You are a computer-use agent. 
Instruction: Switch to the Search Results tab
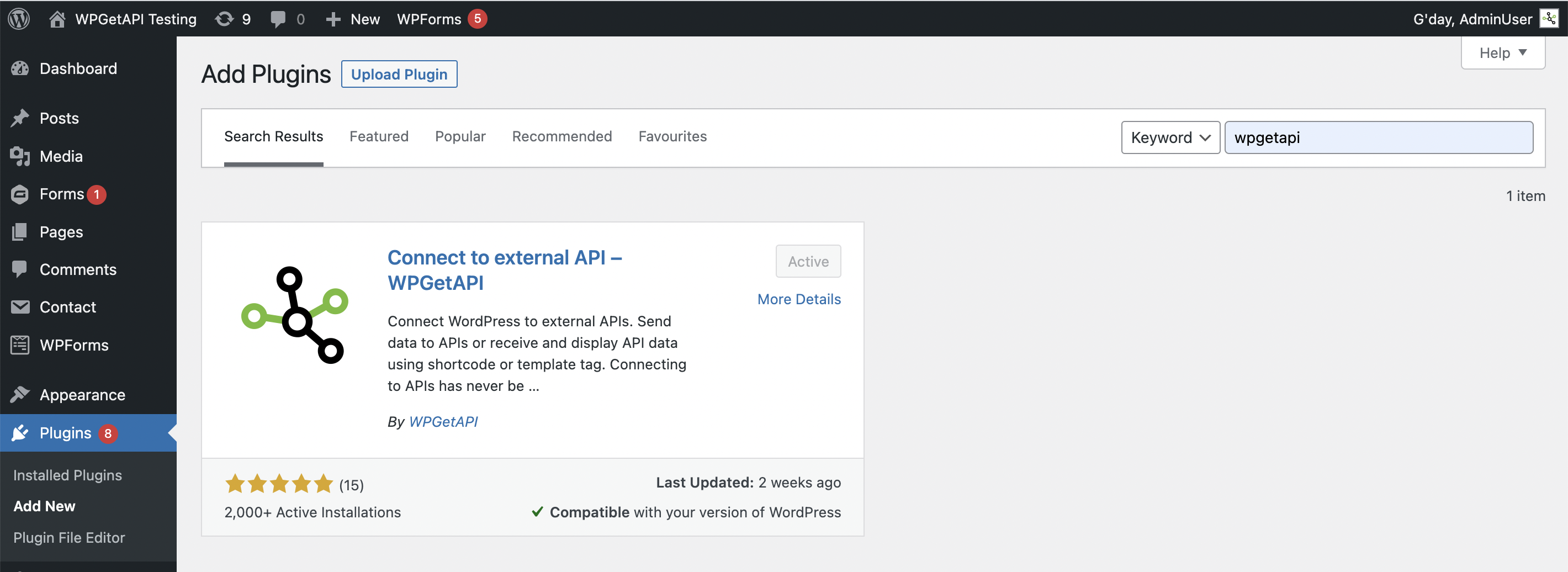pyautogui.click(x=273, y=136)
